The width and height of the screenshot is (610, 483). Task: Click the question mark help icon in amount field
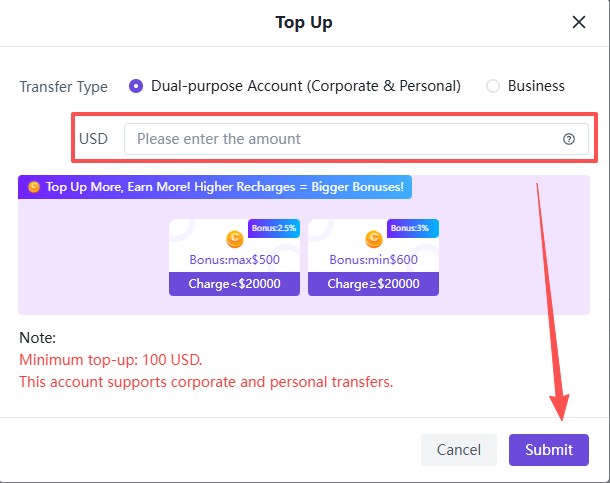[569, 139]
